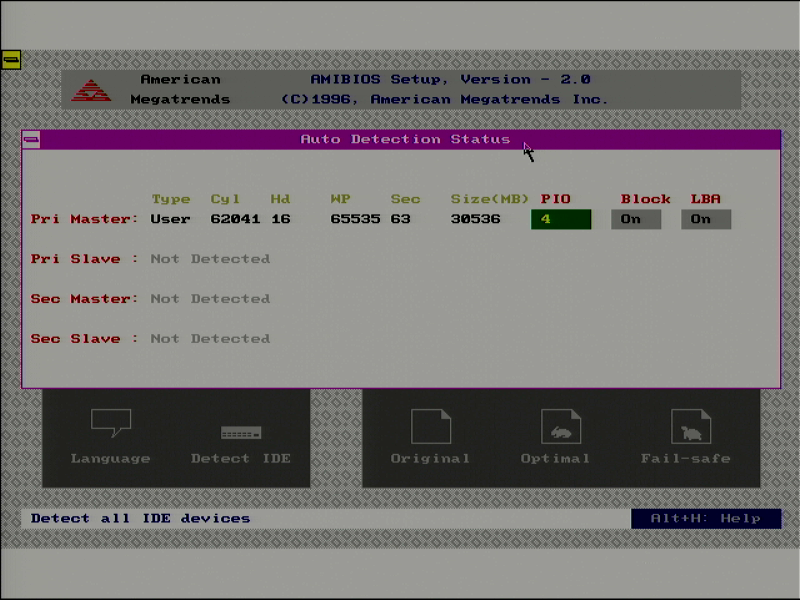Click the Auto Detection dialog control-menu box

(x=32, y=139)
